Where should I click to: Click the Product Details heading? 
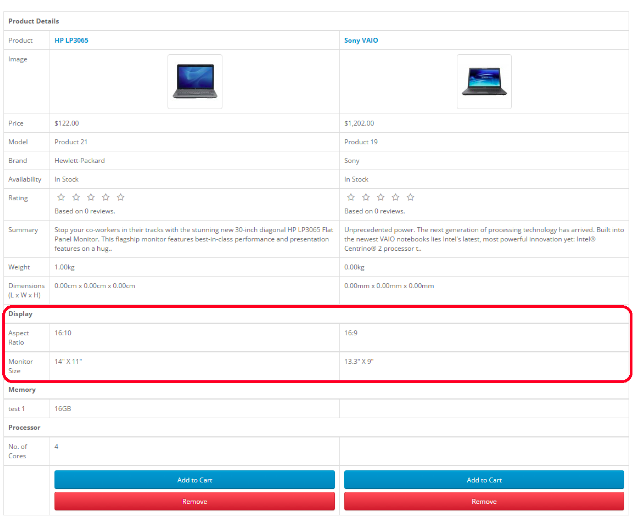click(34, 21)
